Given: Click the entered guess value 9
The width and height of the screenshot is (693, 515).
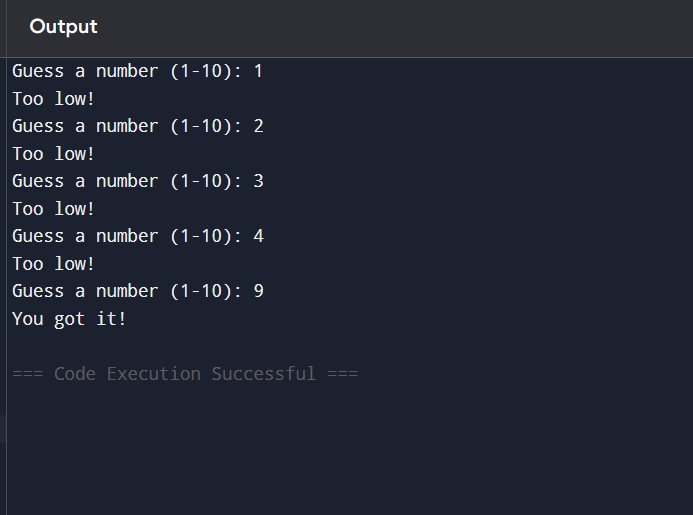Looking at the screenshot, I should (259, 291).
